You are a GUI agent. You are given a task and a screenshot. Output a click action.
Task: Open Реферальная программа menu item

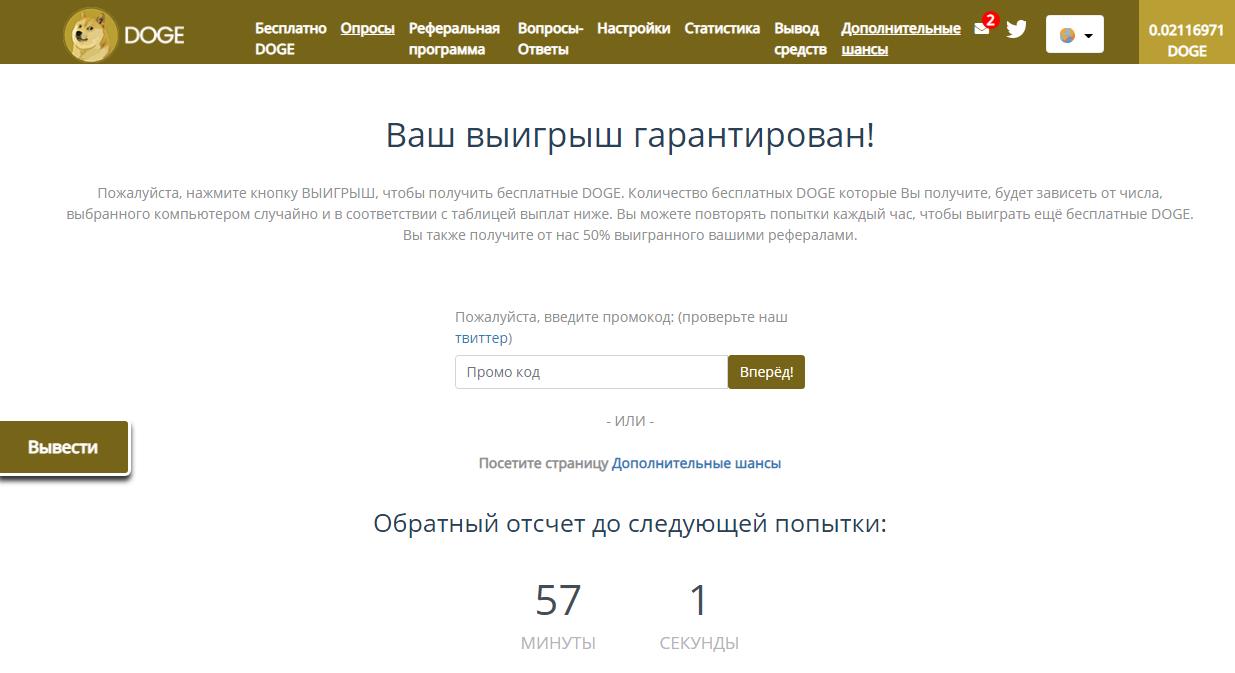[x=454, y=39]
